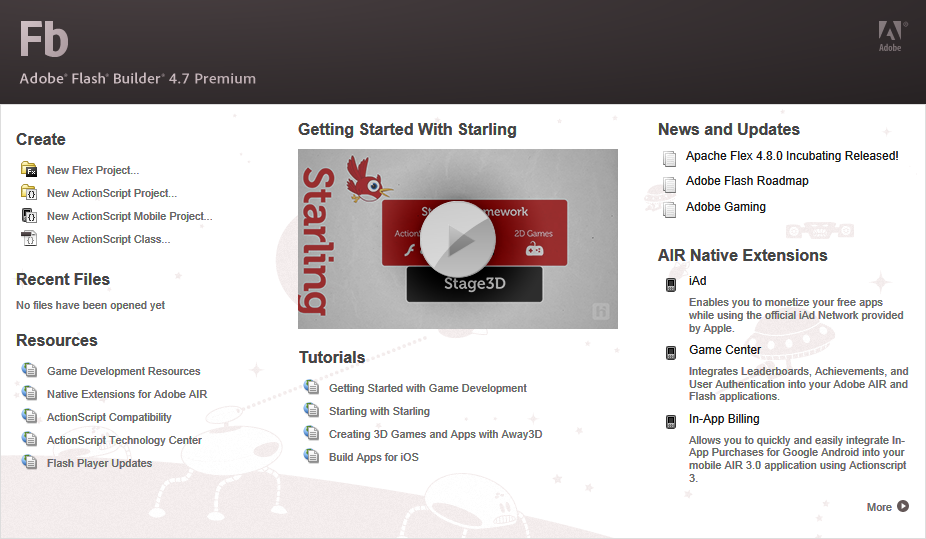Screen dimensions: 926x539
Task: Open the New Flex Project... link
Action: (x=93, y=170)
